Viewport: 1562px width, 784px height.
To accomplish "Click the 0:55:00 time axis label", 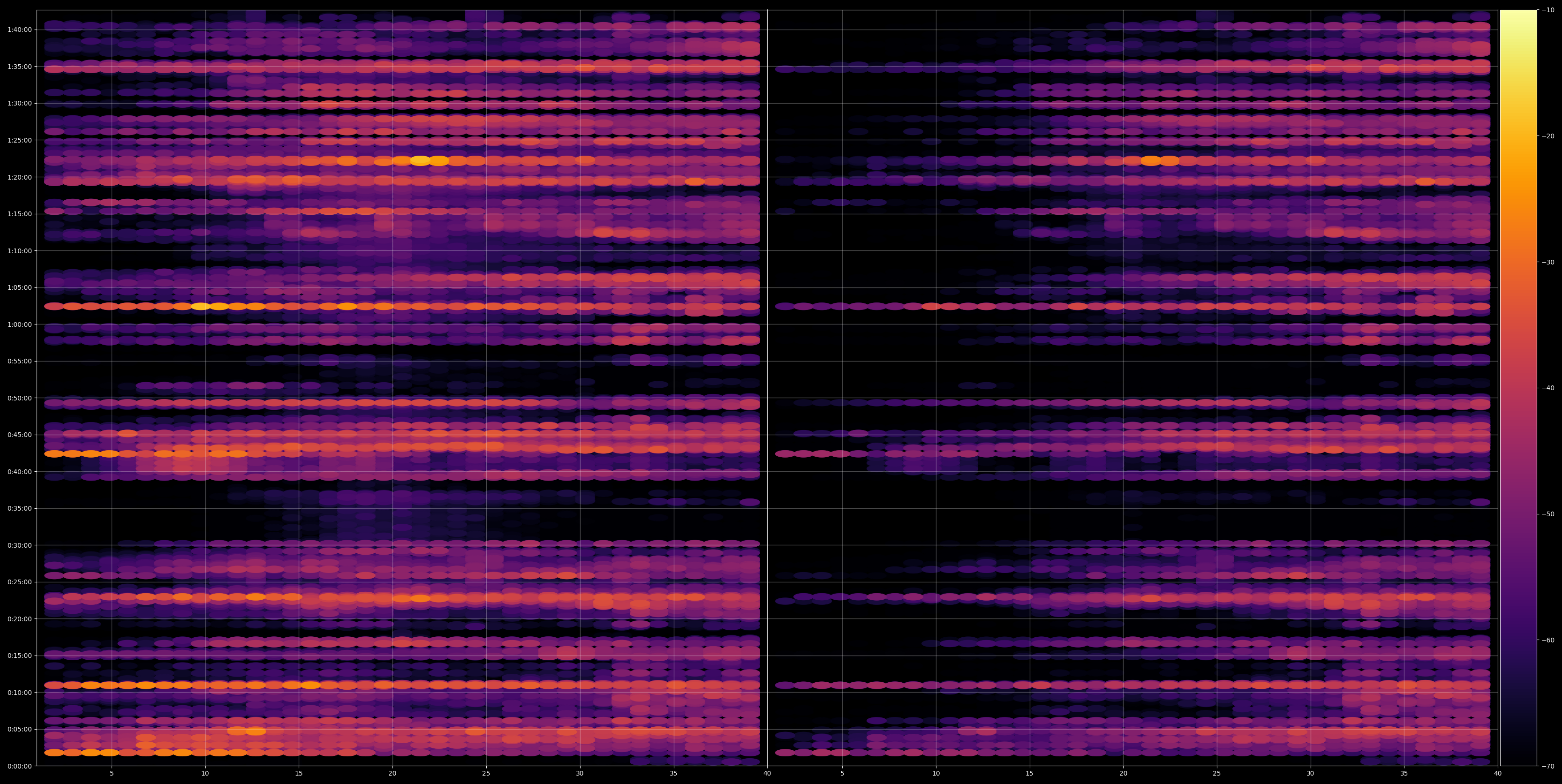I will point(19,362).
